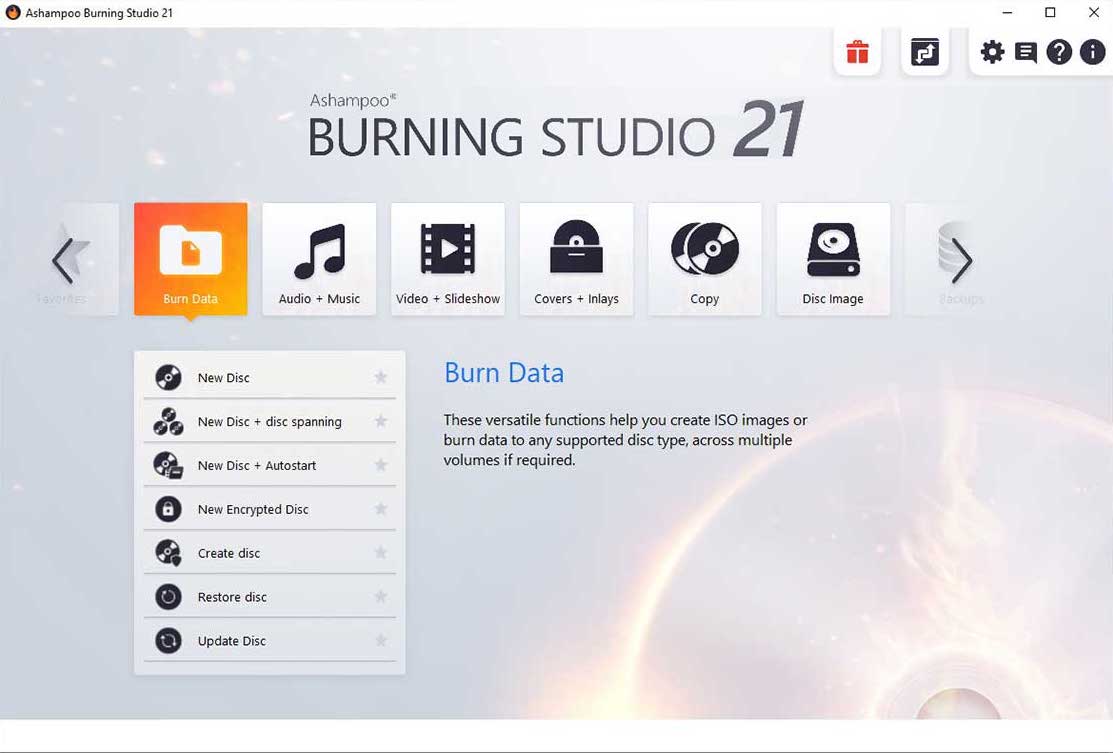Choose Update Disc label
1113x753 pixels.
click(232, 641)
